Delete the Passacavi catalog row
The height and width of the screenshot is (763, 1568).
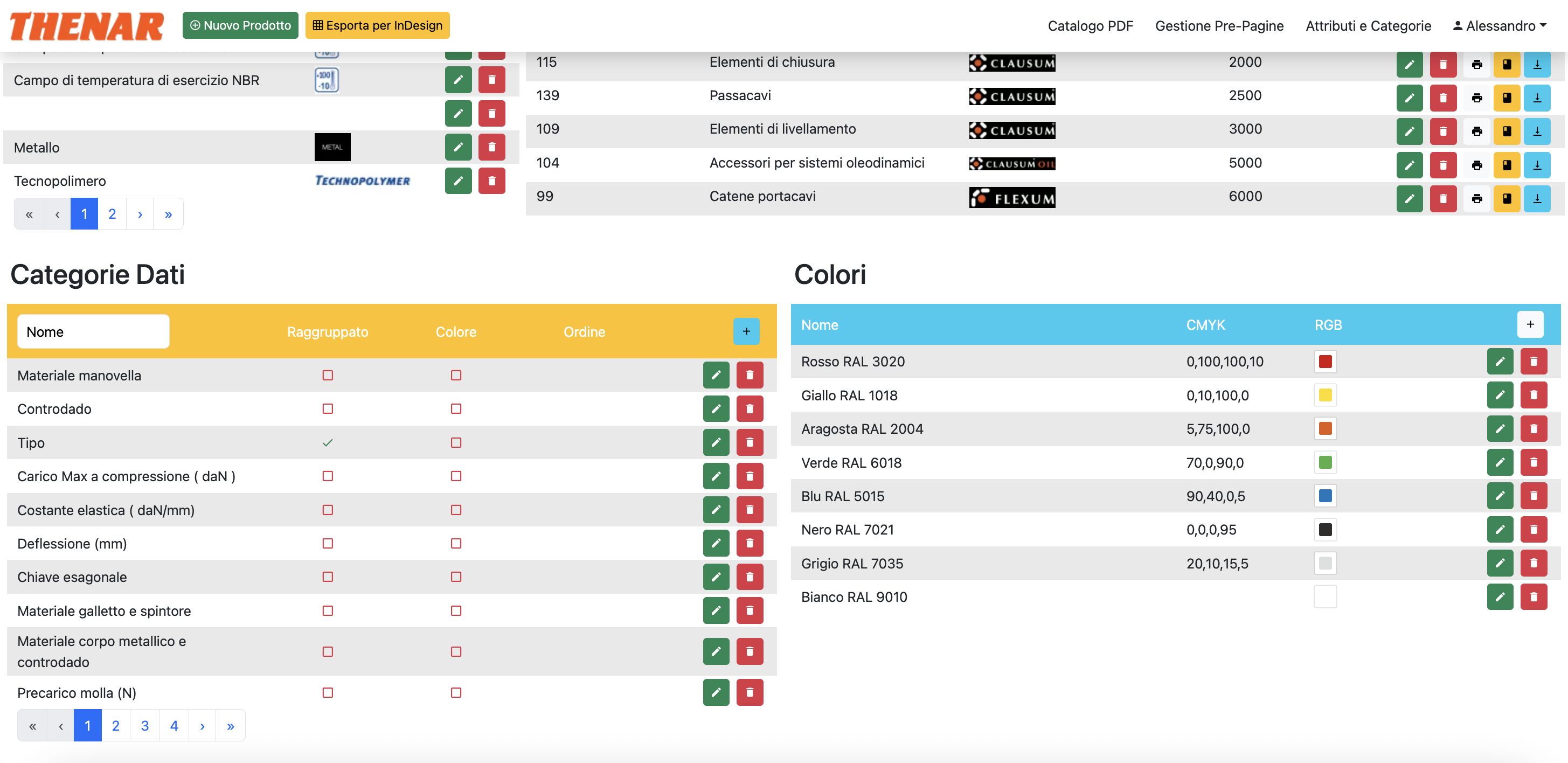tap(1442, 98)
